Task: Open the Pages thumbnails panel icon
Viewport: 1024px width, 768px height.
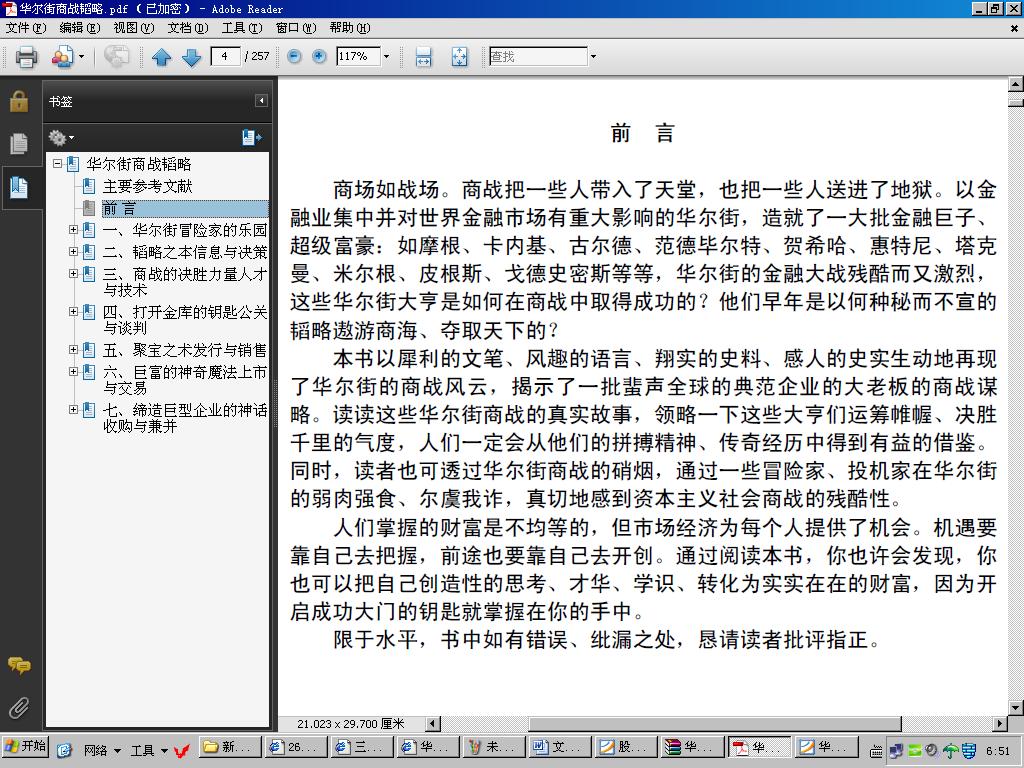Action: click(19, 144)
